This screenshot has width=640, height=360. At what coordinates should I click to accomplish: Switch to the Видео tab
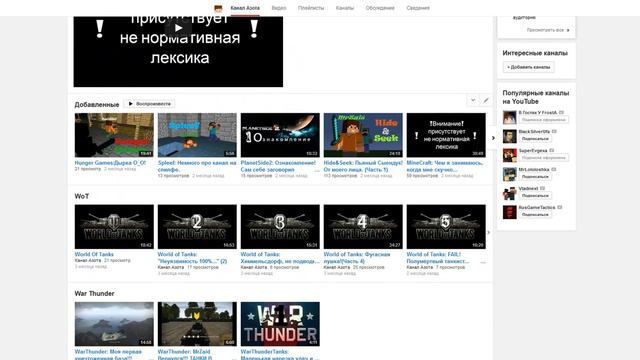click(279, 8)
